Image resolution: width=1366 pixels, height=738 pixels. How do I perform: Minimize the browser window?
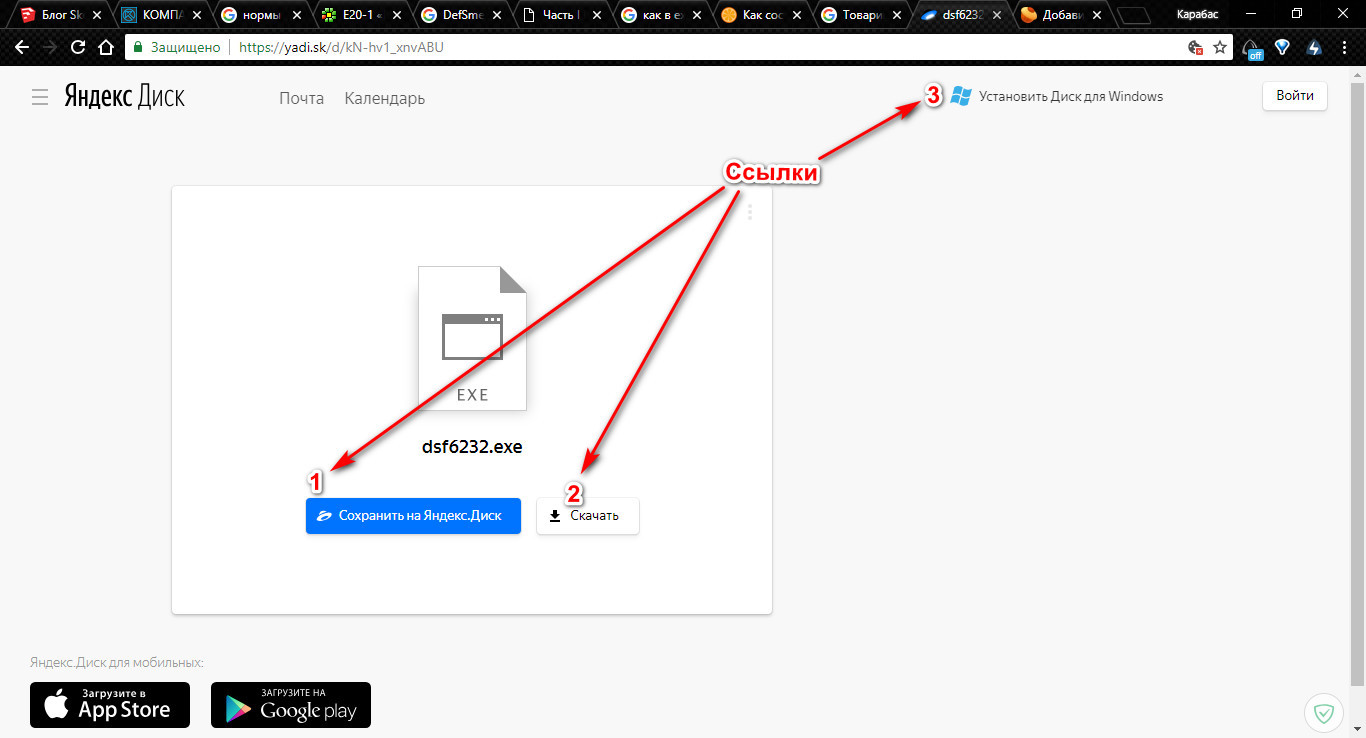(1251, 13)
